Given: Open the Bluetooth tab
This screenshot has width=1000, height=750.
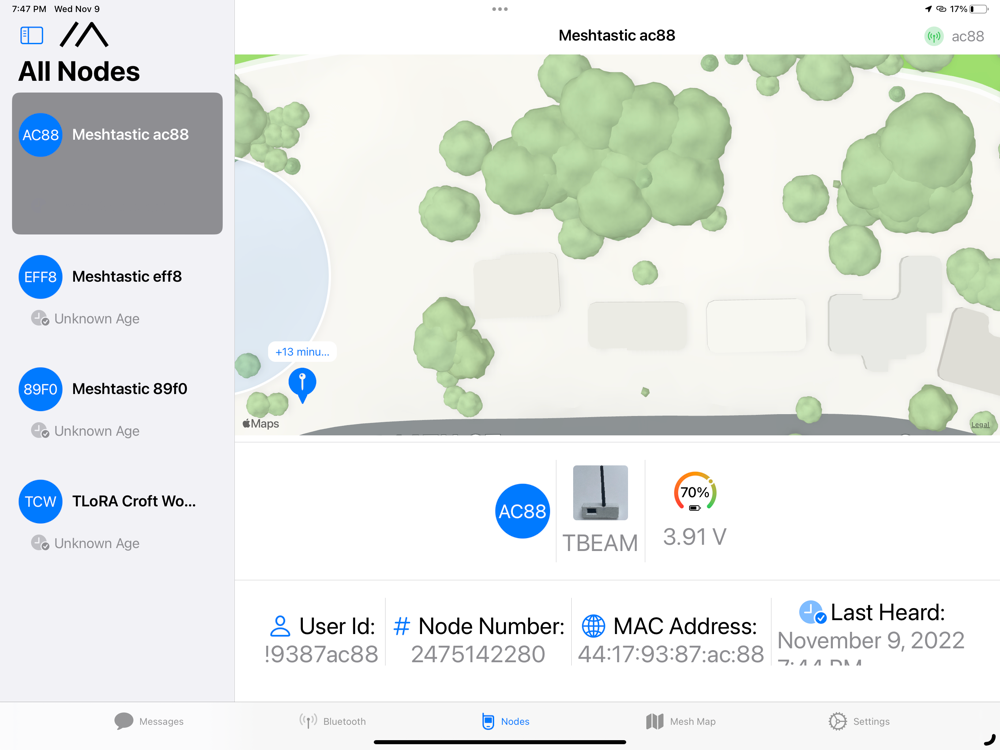Looking at the screenshot, I should (x=332, y=721).
